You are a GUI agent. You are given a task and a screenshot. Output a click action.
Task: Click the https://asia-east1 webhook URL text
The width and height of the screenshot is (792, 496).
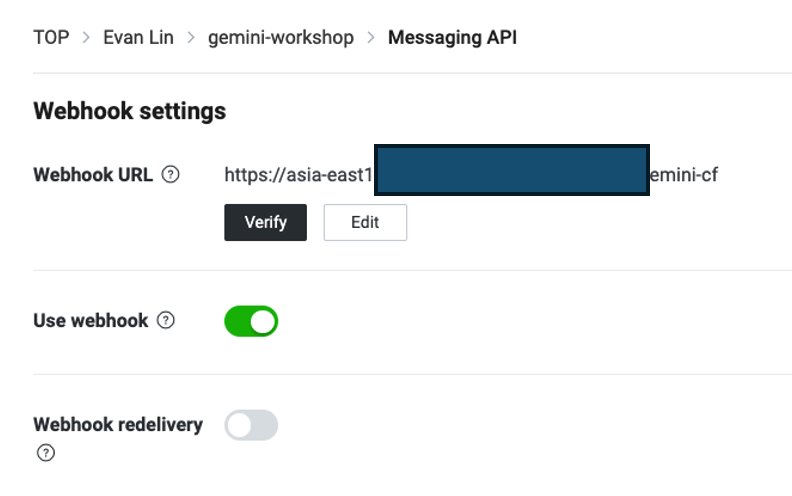coord(299,175)
